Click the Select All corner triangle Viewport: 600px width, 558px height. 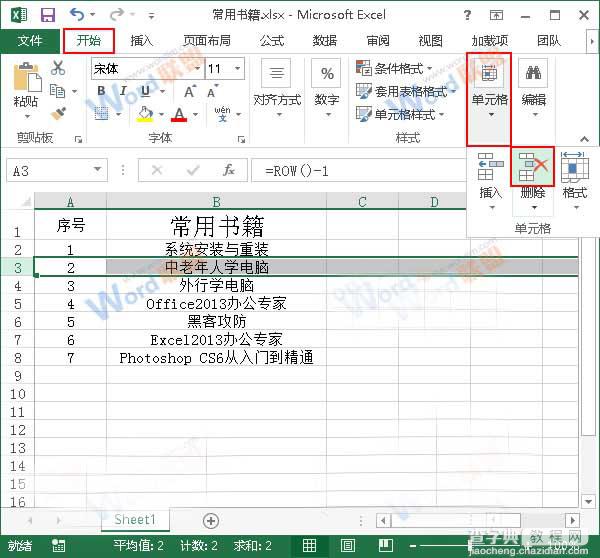click(26, 201)
